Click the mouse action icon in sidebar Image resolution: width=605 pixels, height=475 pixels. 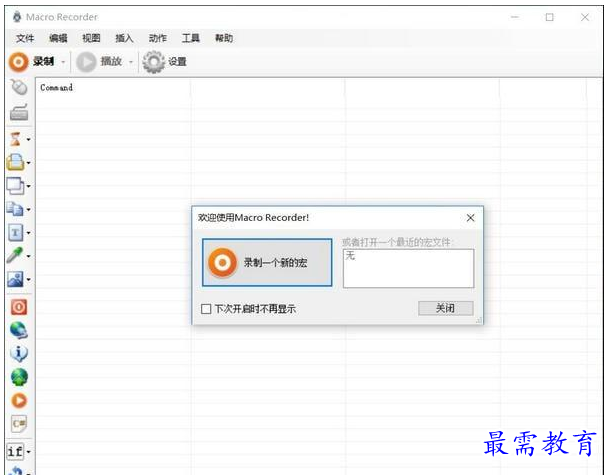click(19, 87)
